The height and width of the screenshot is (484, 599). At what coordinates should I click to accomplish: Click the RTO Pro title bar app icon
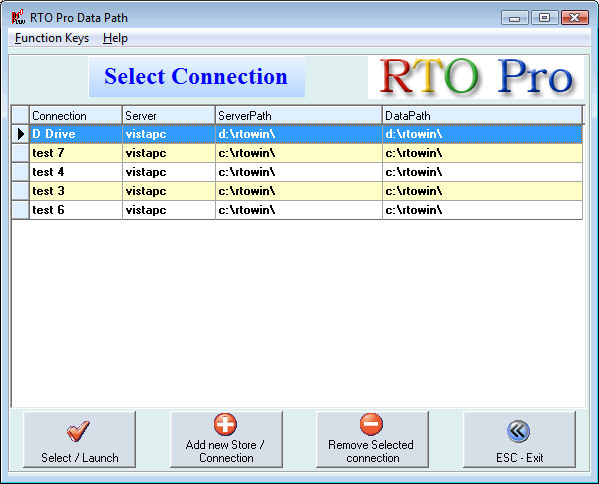18,17
